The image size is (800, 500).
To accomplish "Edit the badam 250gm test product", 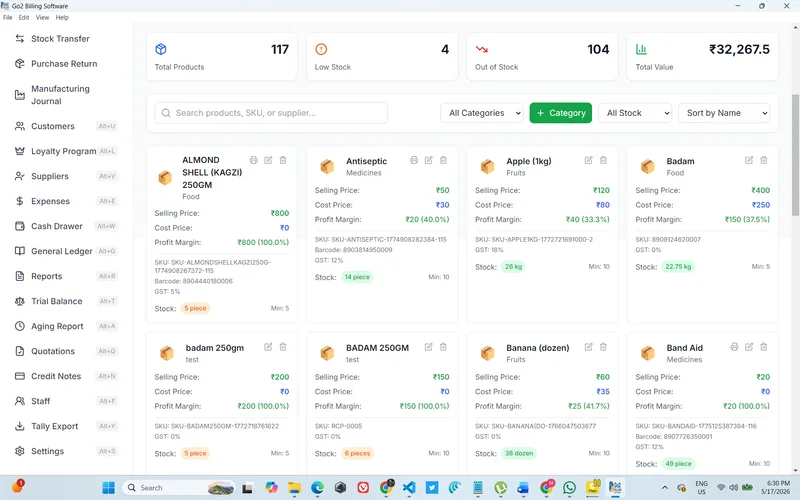I will (x=268, y=347).
